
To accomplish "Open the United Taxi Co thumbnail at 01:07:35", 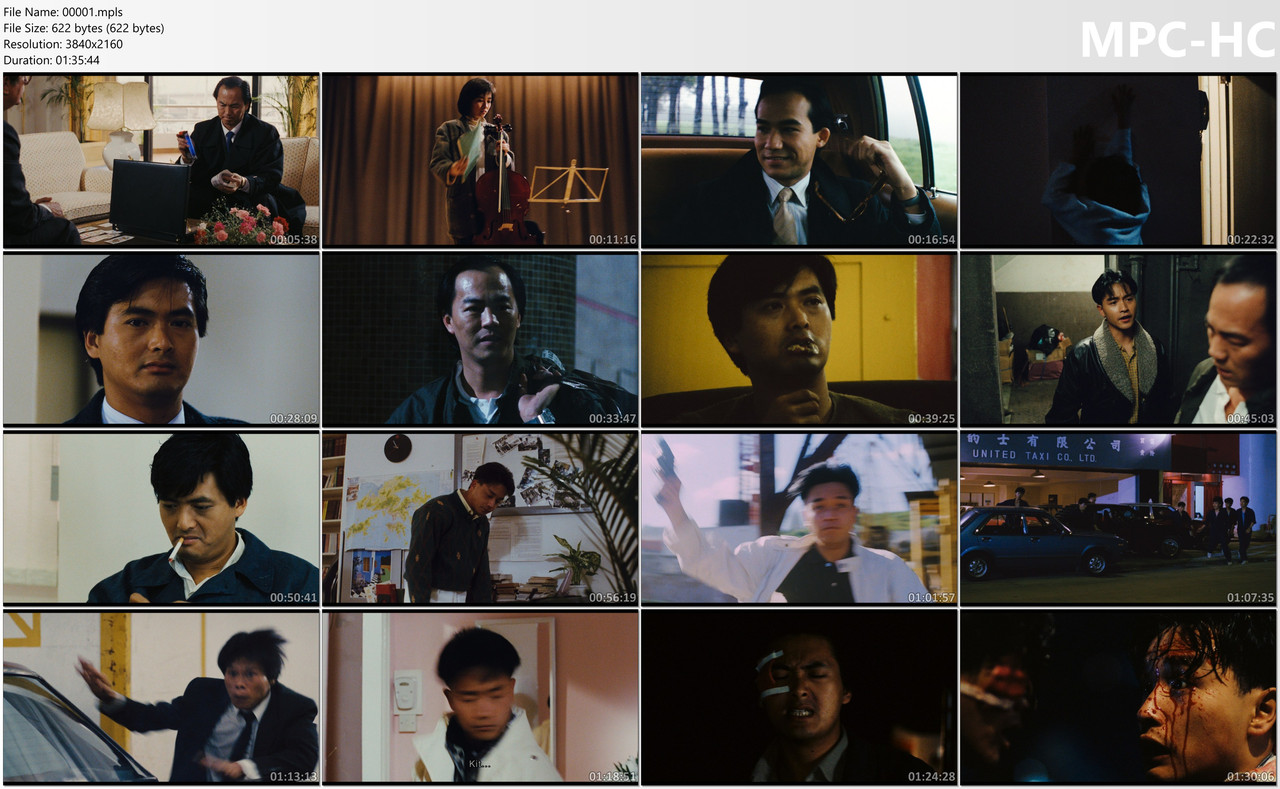I will coord(1118,518).
